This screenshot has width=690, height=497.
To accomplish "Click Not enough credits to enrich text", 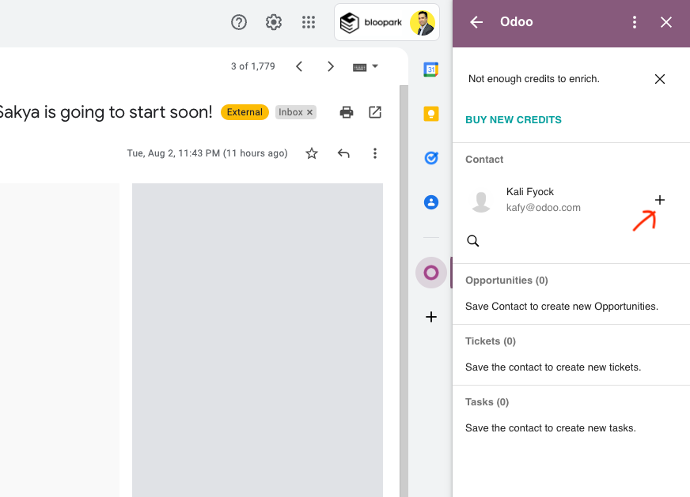I will tap(534, 79).
